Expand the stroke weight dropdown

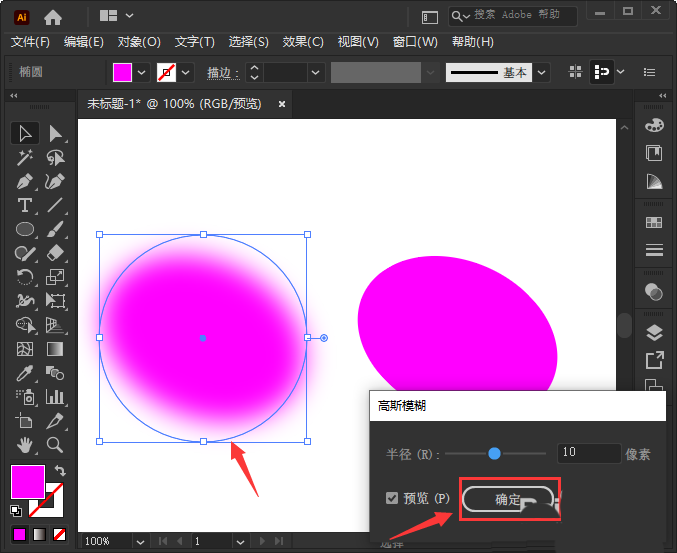[x=316, y=73]
